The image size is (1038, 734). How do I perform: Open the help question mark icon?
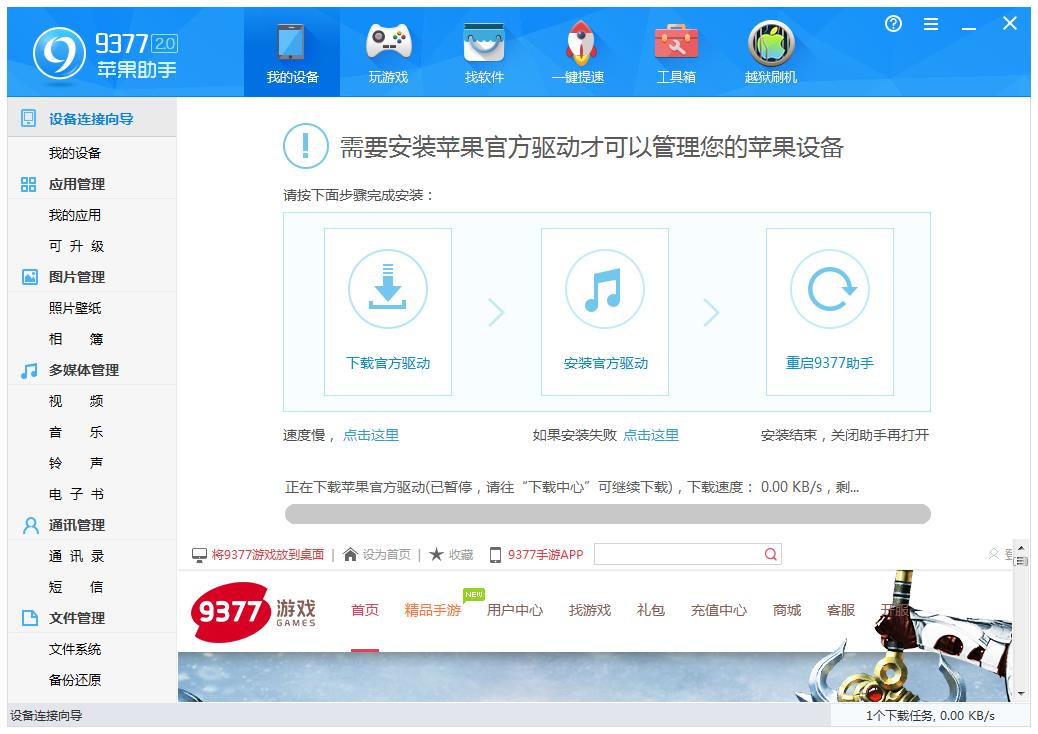coord(893,24)
